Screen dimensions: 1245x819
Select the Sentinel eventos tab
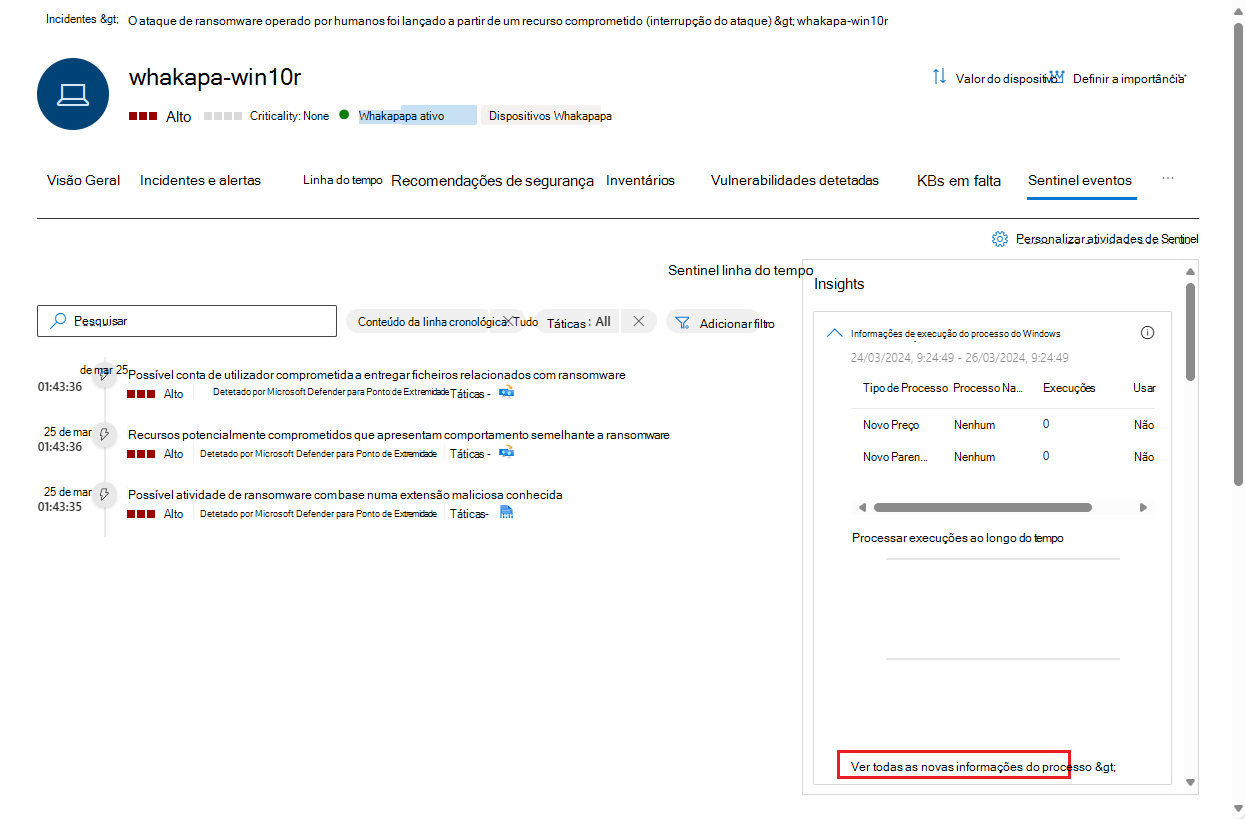tap(1080, 181)
